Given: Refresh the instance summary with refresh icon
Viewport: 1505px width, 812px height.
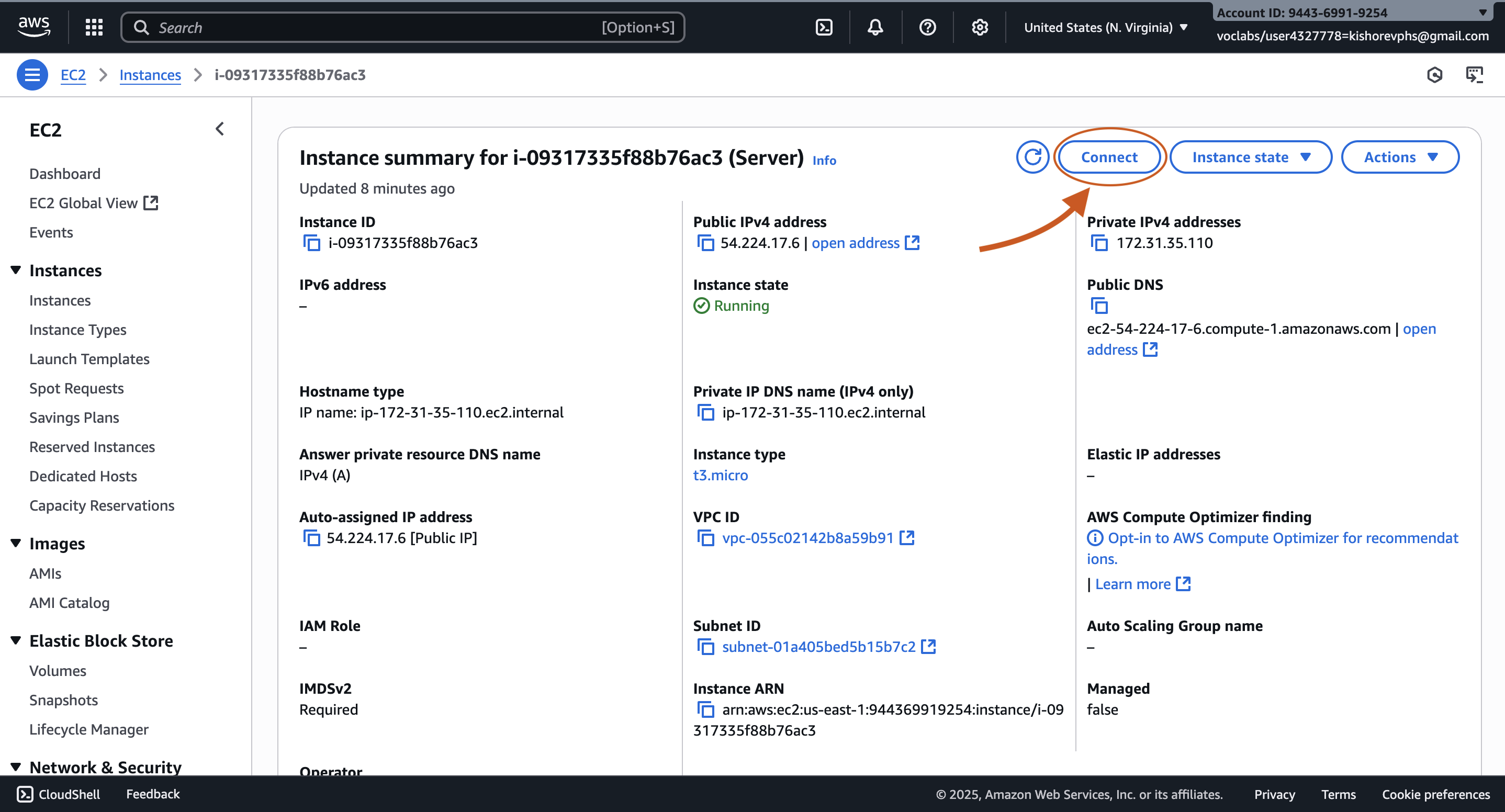Looking at the screenshot, I should (1032, 156).
